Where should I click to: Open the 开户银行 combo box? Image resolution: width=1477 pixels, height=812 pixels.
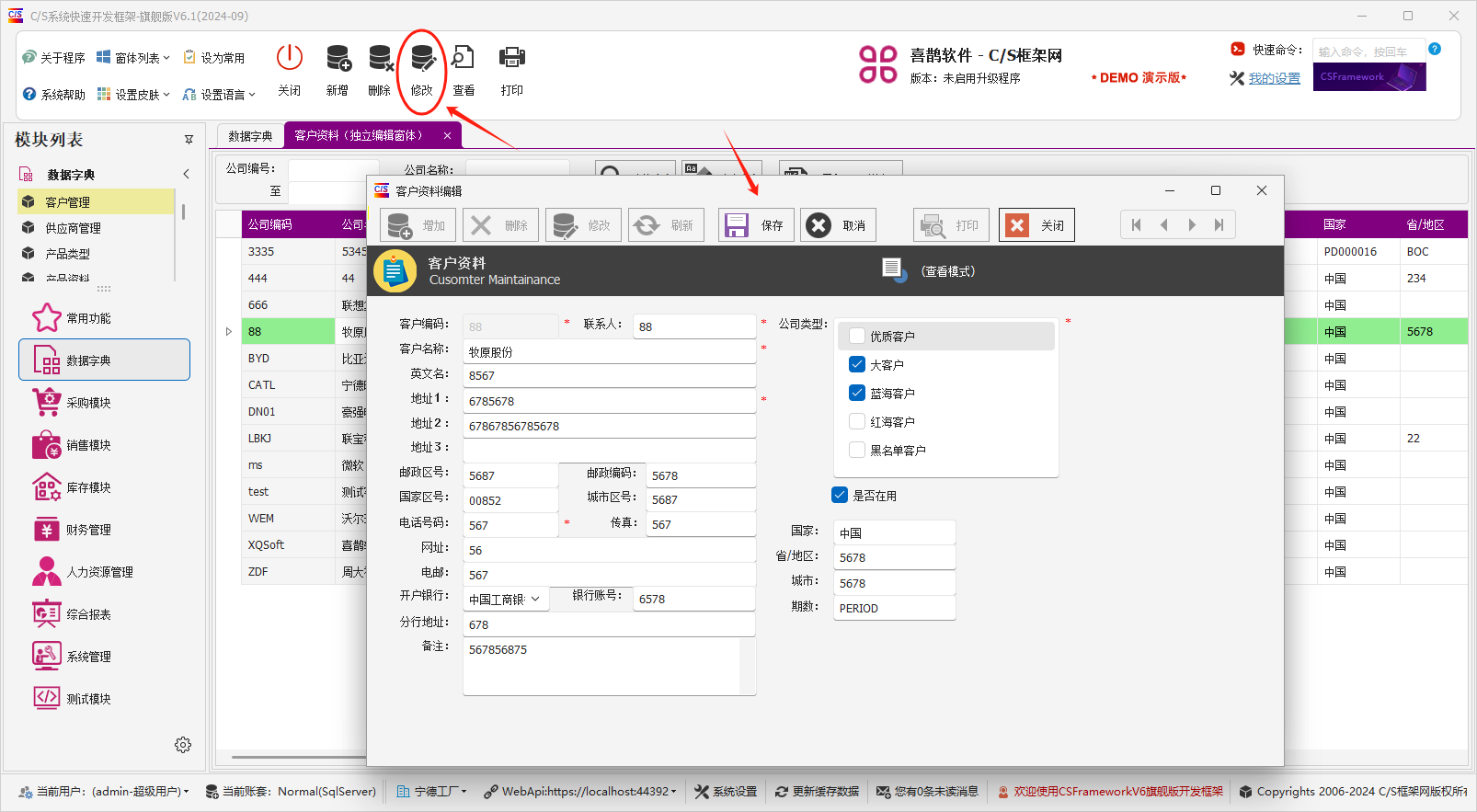click(506, 599)
